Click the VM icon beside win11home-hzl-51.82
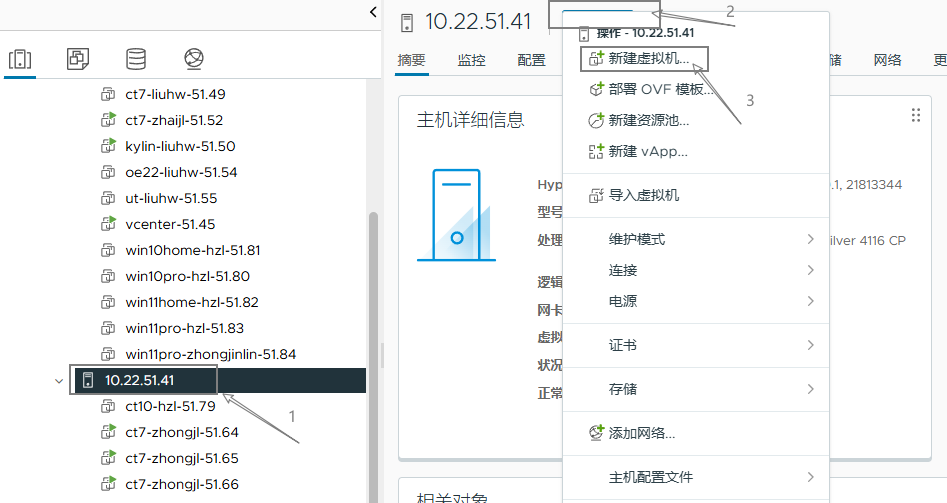The image size is (947, 503). (108, 302)
